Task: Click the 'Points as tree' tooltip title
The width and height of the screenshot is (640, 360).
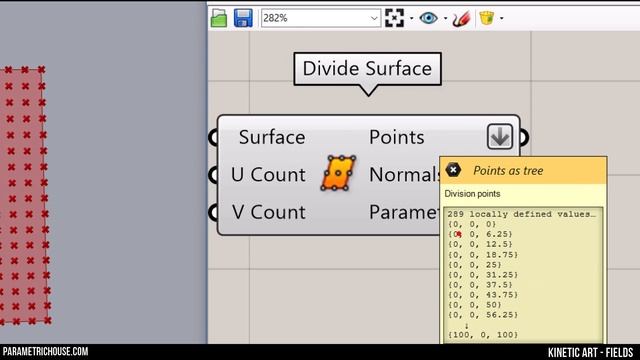Action: tap(508, 171)
